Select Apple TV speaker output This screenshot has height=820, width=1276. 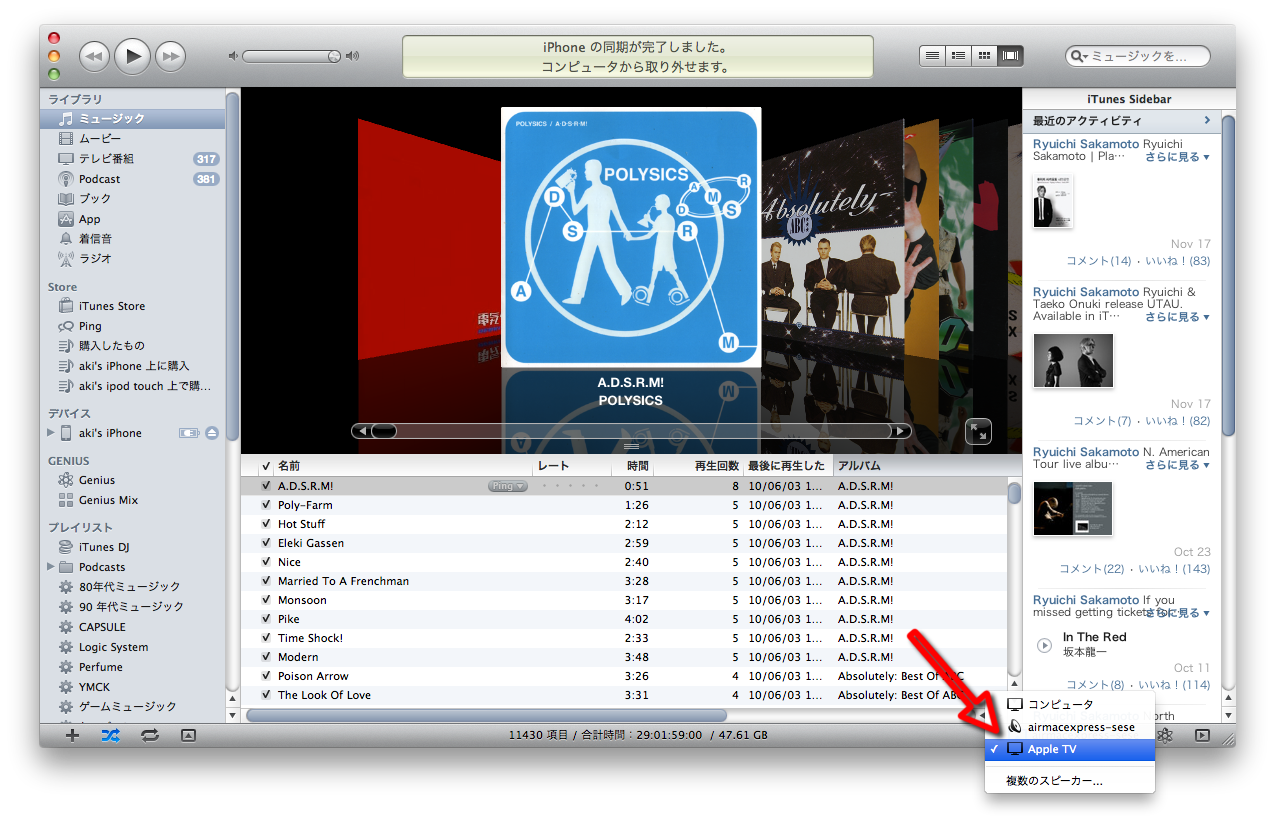[x=1070, y=749]
